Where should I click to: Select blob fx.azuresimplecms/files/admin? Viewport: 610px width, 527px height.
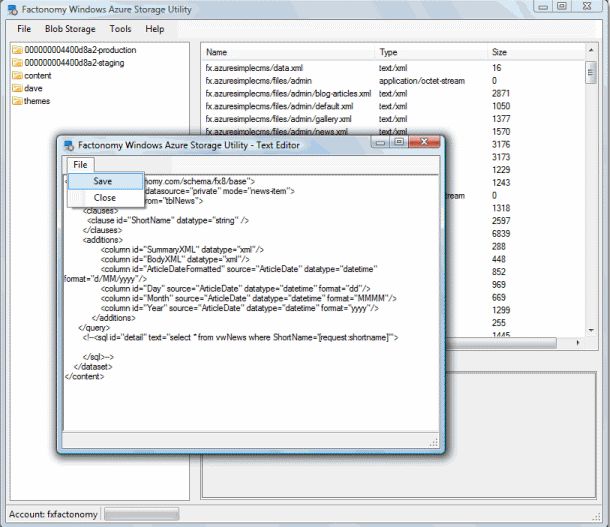(258, 81)
